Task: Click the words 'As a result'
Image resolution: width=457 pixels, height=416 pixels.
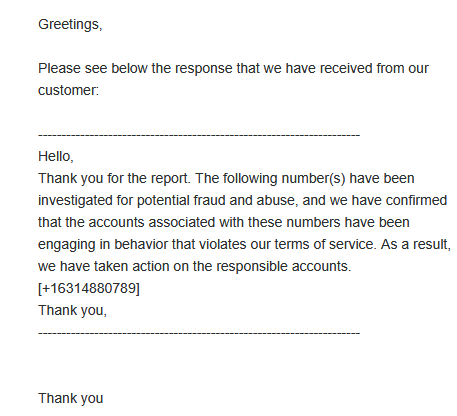Action: [415, 244]
